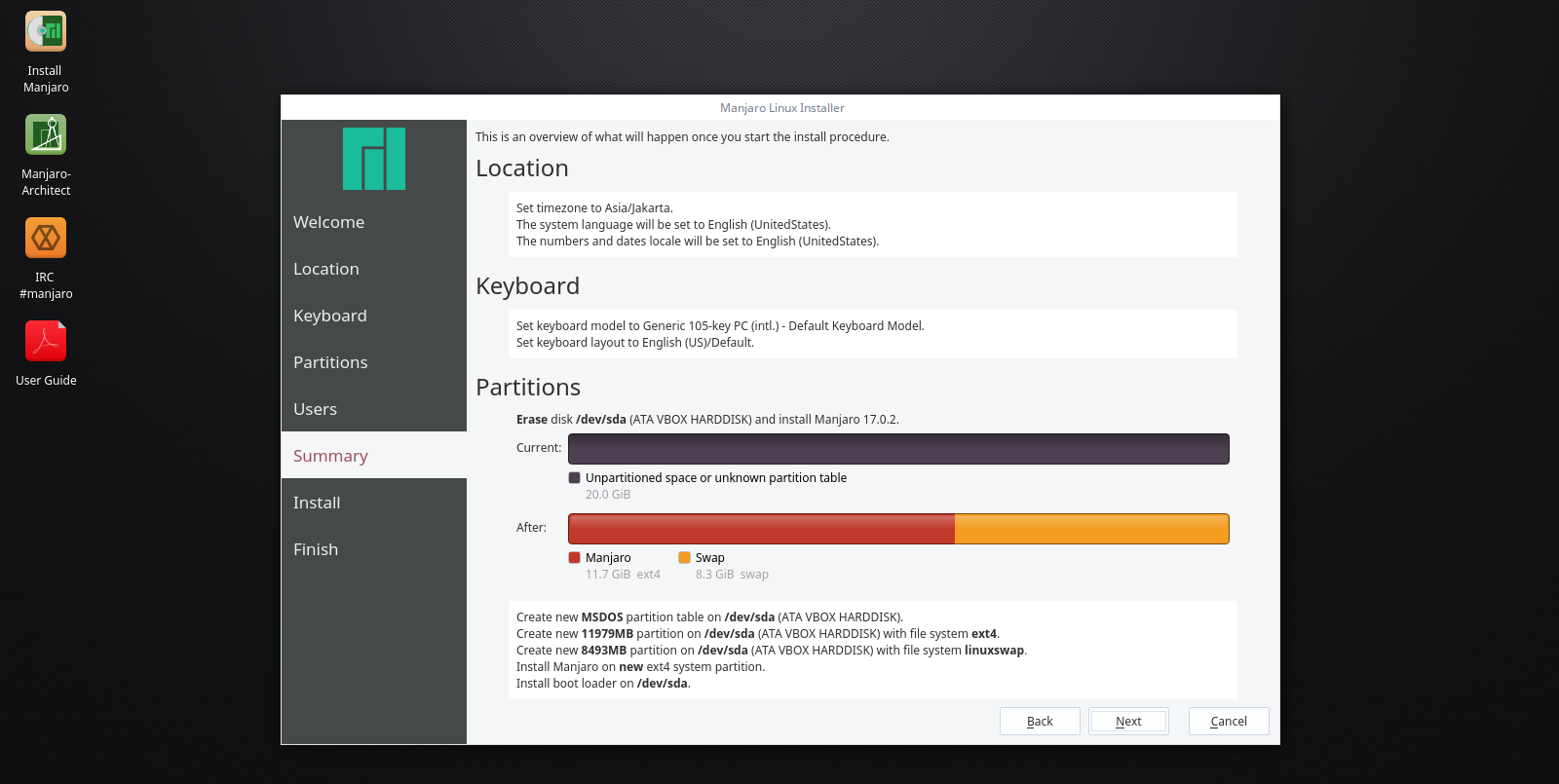Click the numbers and dates locale line
Screen dimensions: 1559x784
pyautogui.click(x=698, y=242)
